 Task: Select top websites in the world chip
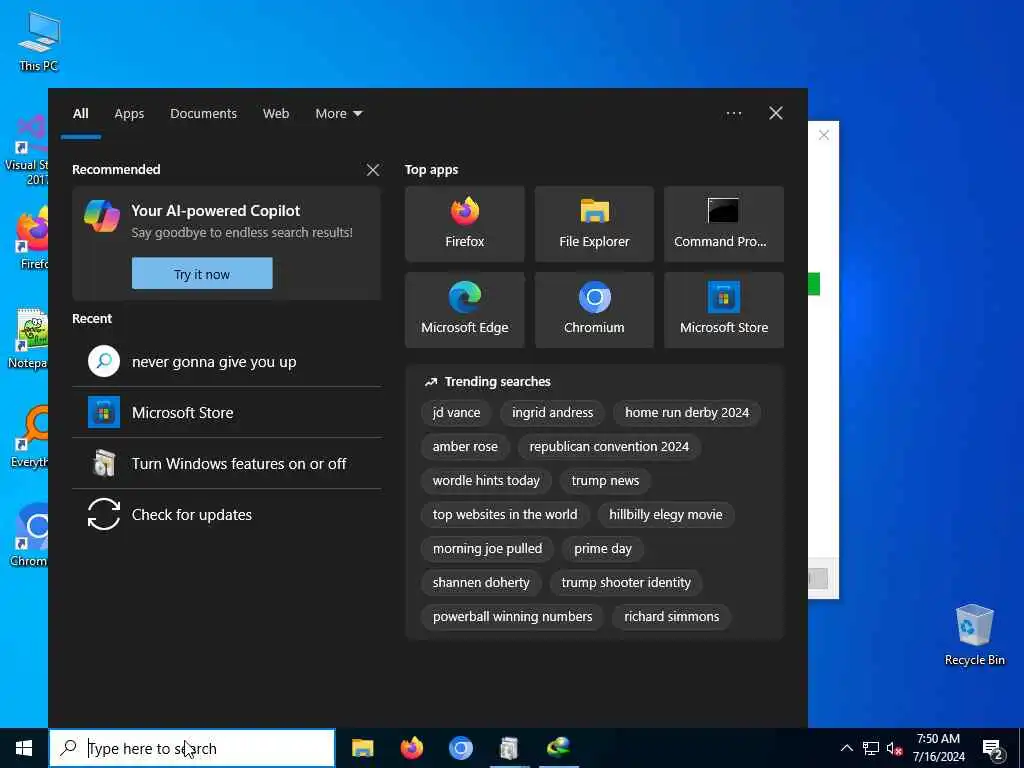(505, 515)
